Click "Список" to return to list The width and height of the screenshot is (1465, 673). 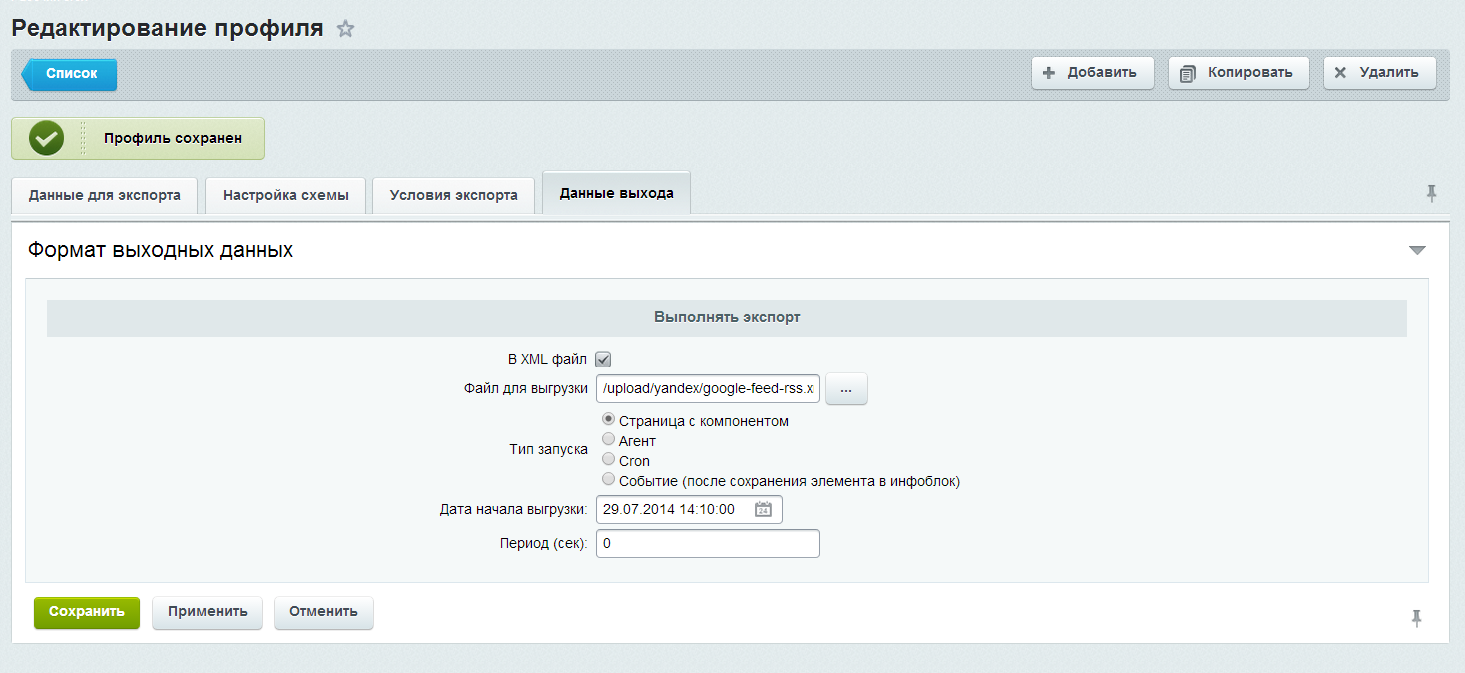71,74
